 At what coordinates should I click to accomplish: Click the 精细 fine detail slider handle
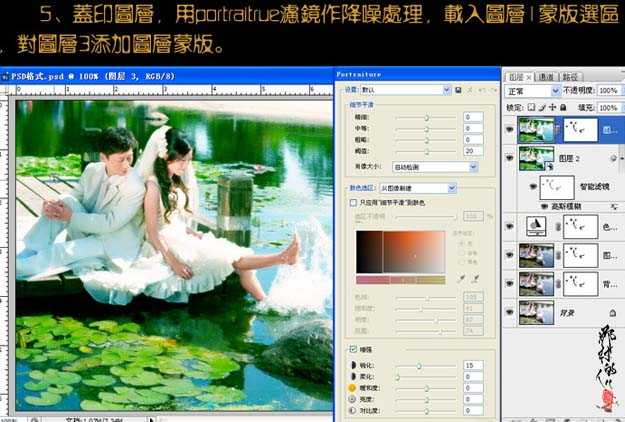(426, 118)
